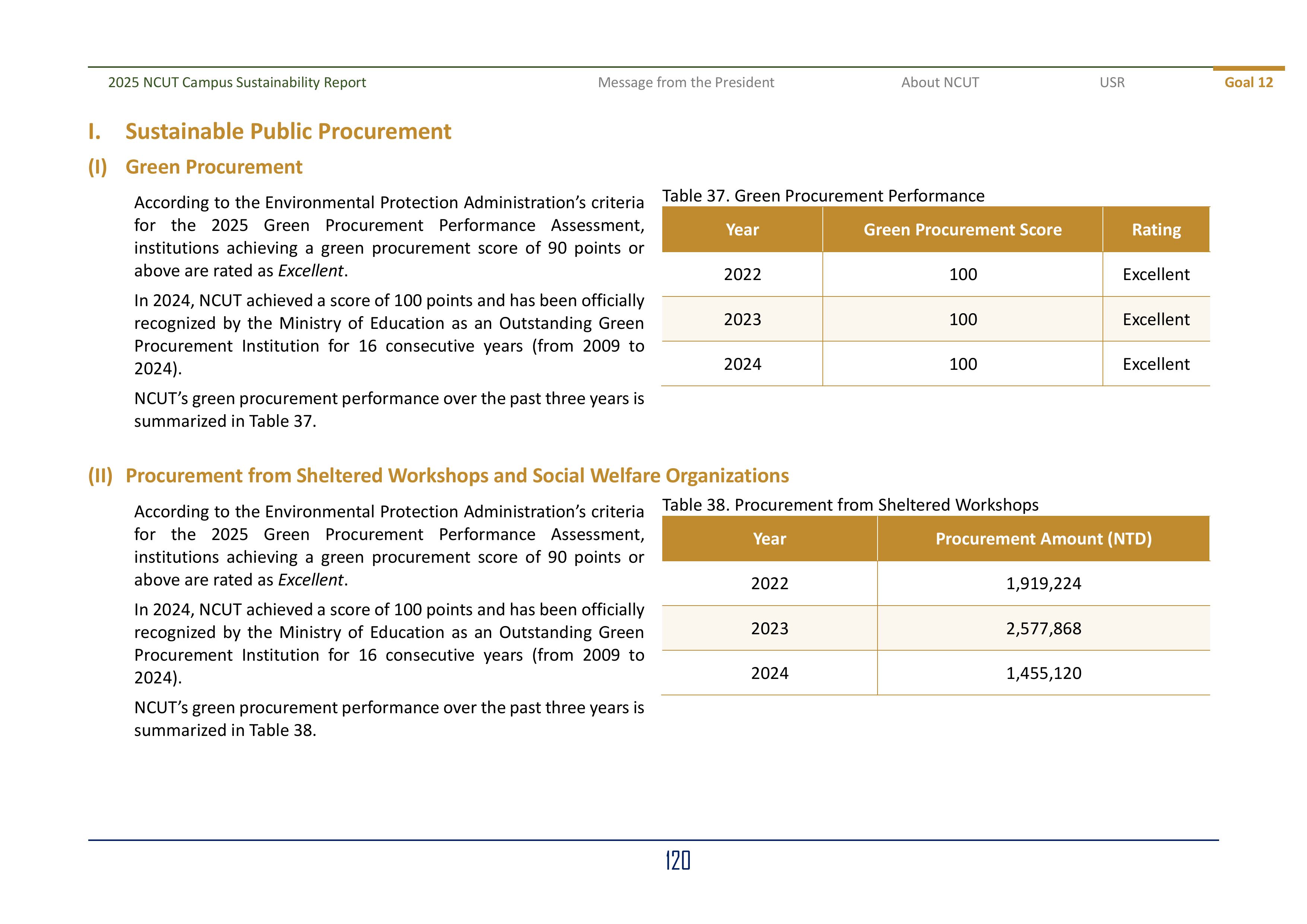Select the 1,455,120 procurement amount cell
Screen dimensions: 1307x924
1043,673
